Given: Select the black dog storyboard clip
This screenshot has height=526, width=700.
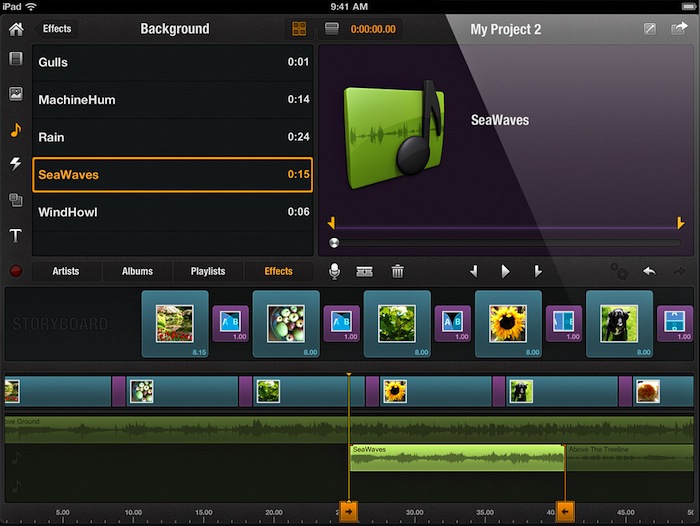Looking at the screenshot, I should (x=619, y=324).
